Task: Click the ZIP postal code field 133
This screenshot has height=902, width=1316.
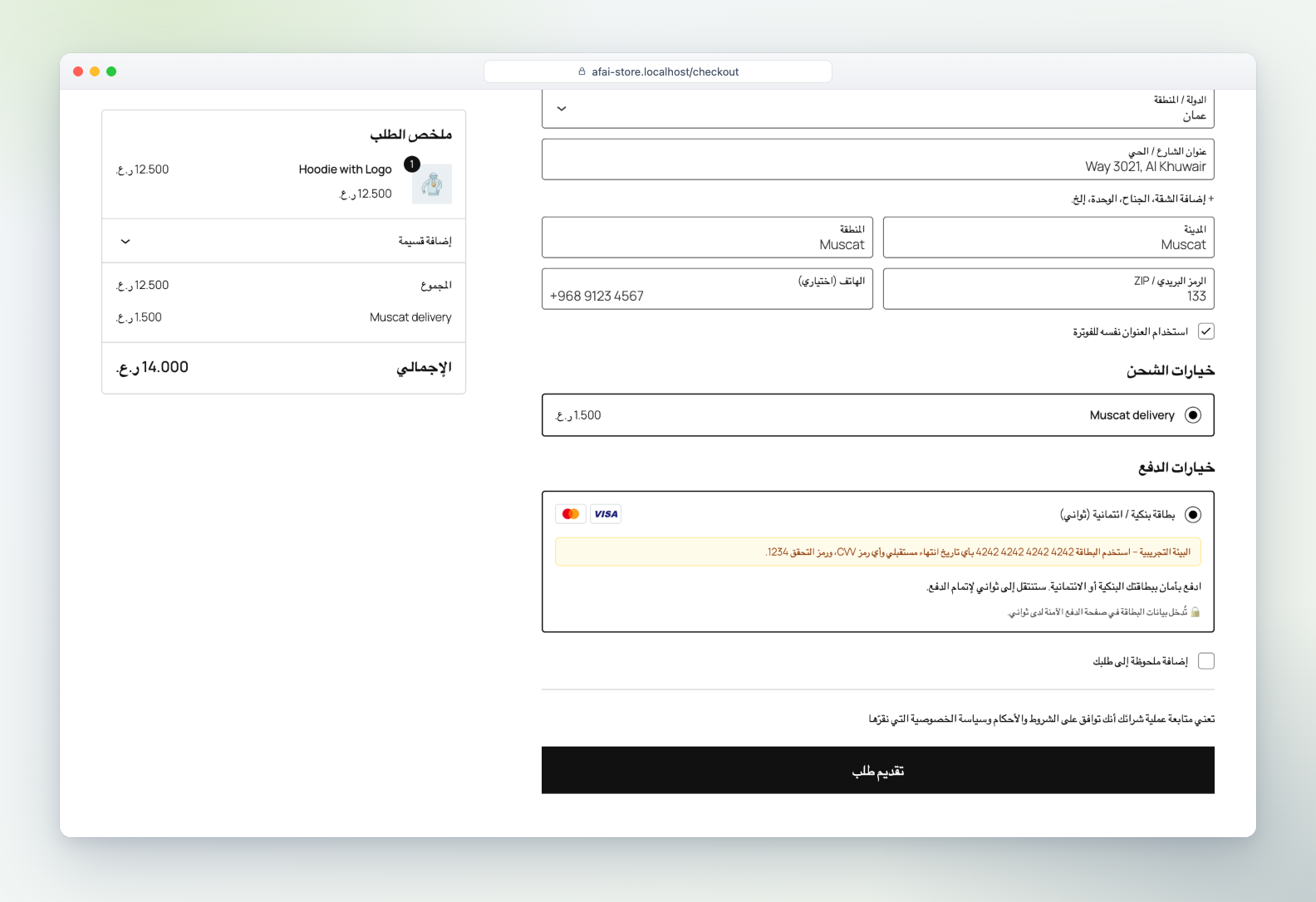Action: pyautogui.click(x=1048, y=289)
